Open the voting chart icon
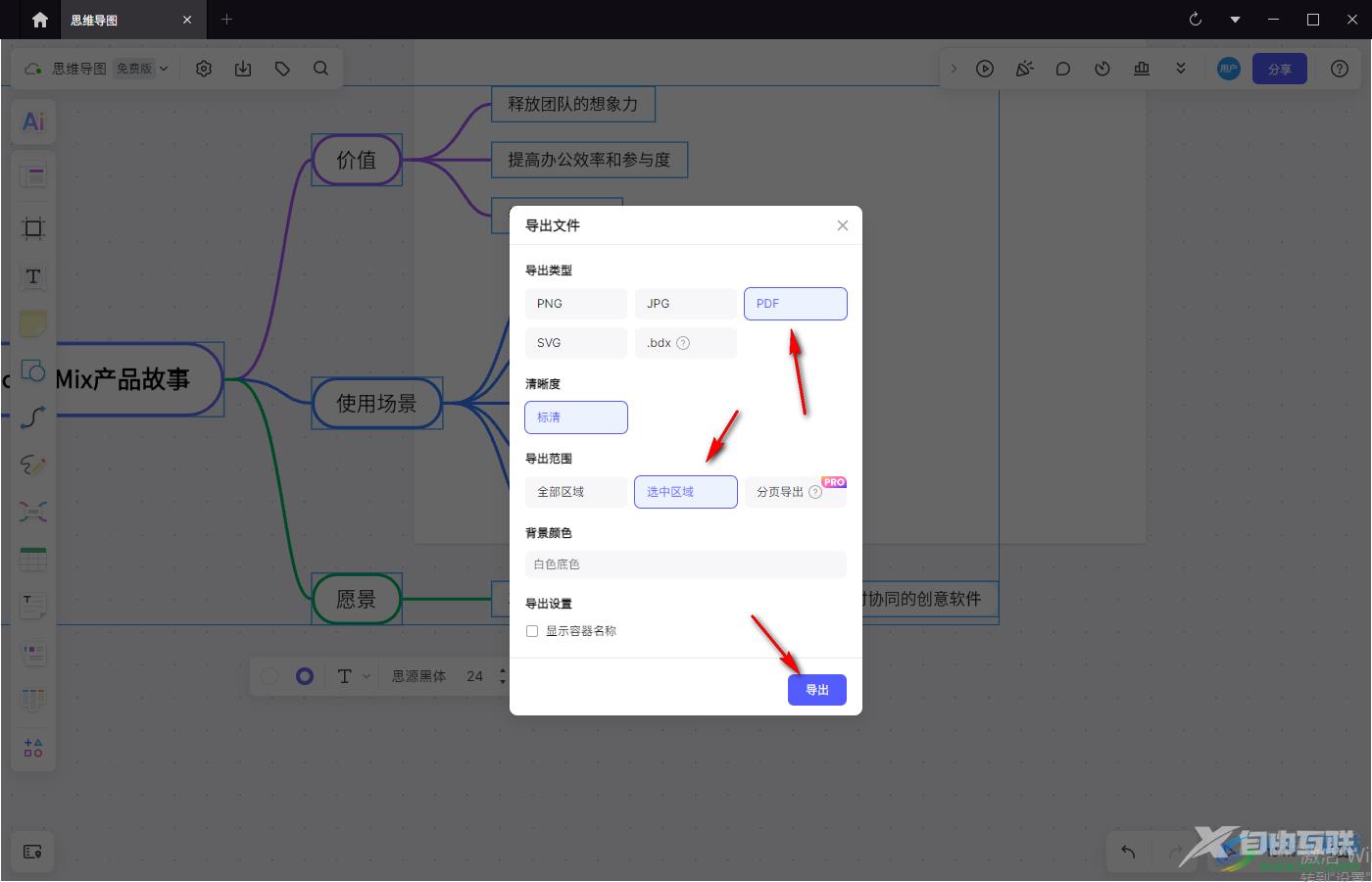1372x882 pixels. click(x=1142, y=69)
